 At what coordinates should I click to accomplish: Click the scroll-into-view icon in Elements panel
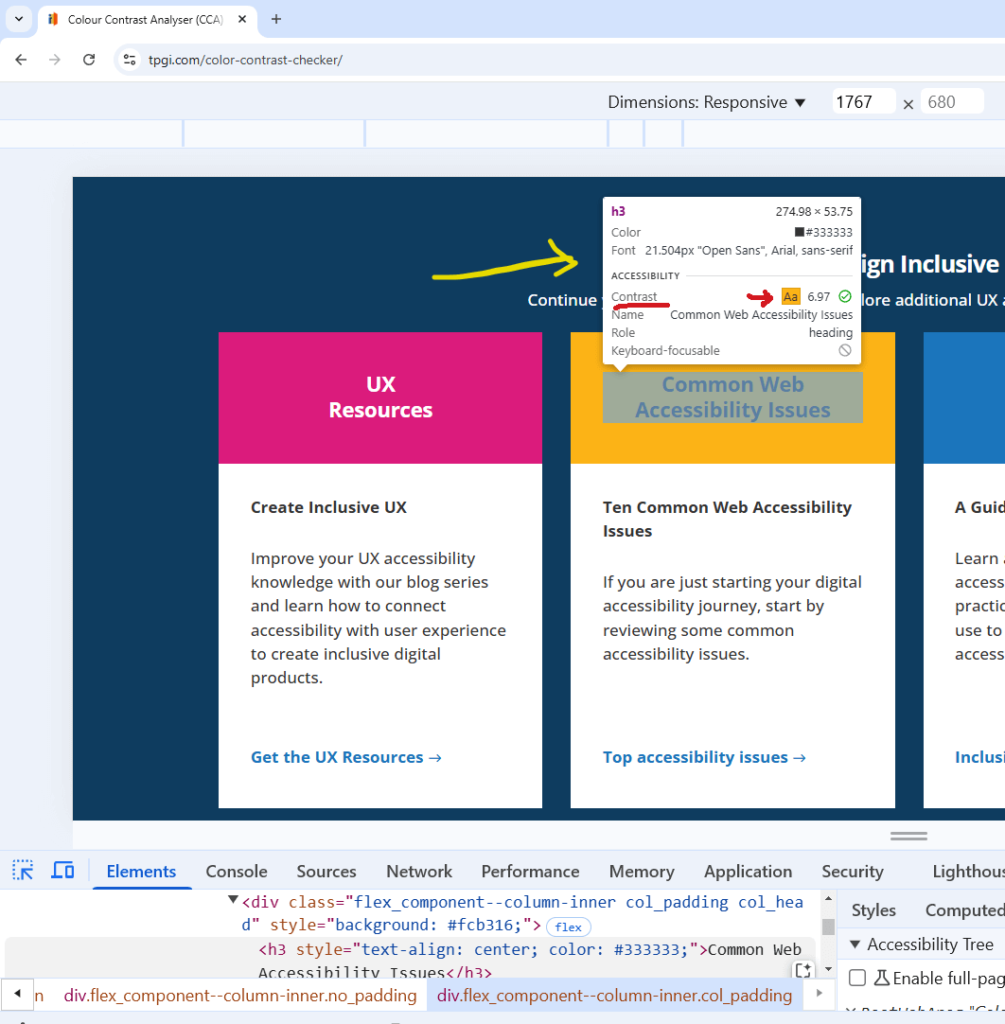[x=803, y=971]
